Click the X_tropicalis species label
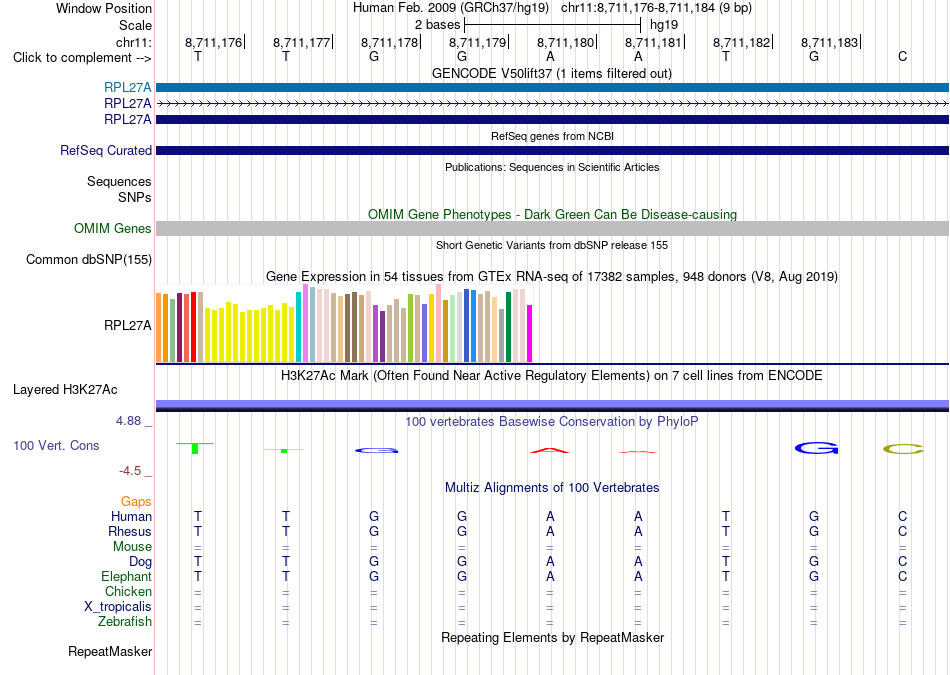The image size is (950, 675). click(118, 607)
